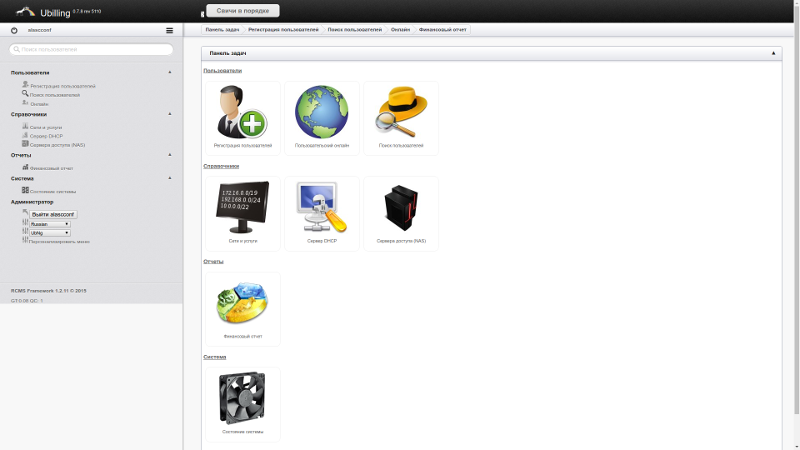The height and width of the screenshot is (450, 800).
Task: Click the sidebar NAS servers icon
Action: (x=25, y=144)
